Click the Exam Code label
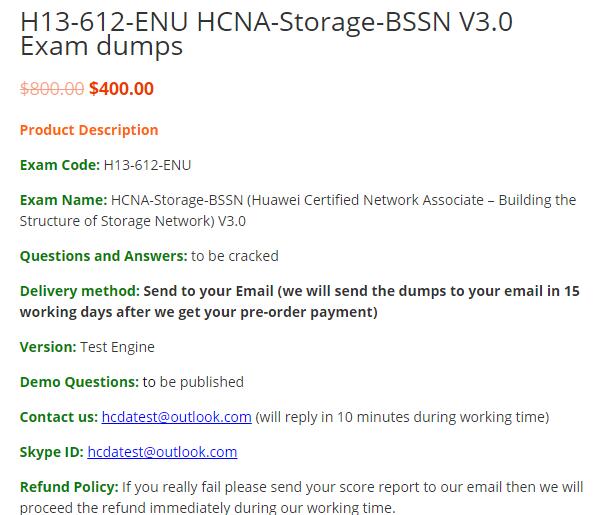Image resolution: width=597 pixels, height=515 pixels. [x=60, y=165]
